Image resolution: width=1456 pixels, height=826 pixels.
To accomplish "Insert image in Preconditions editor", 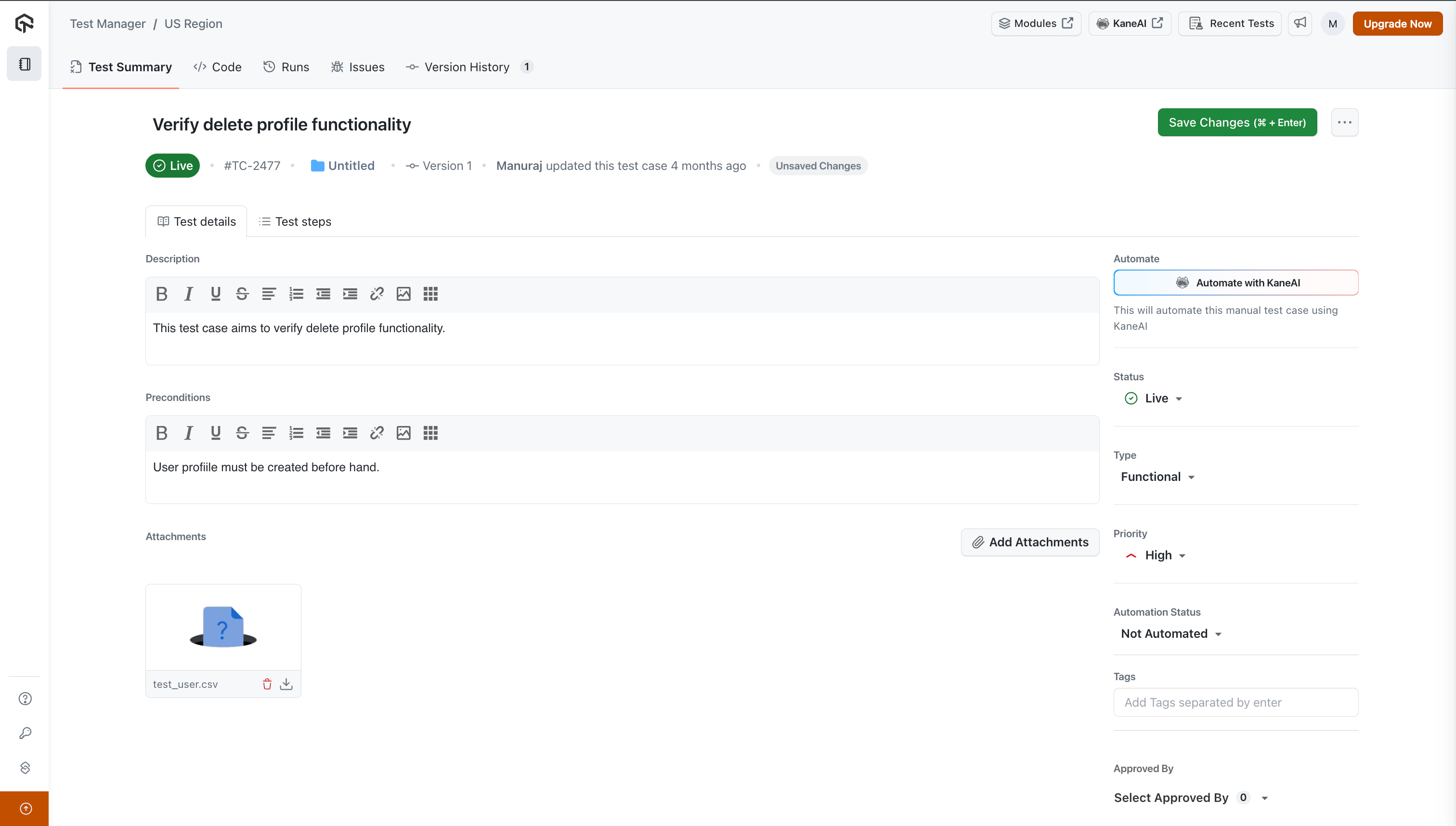I will click(x=403, y=433).
